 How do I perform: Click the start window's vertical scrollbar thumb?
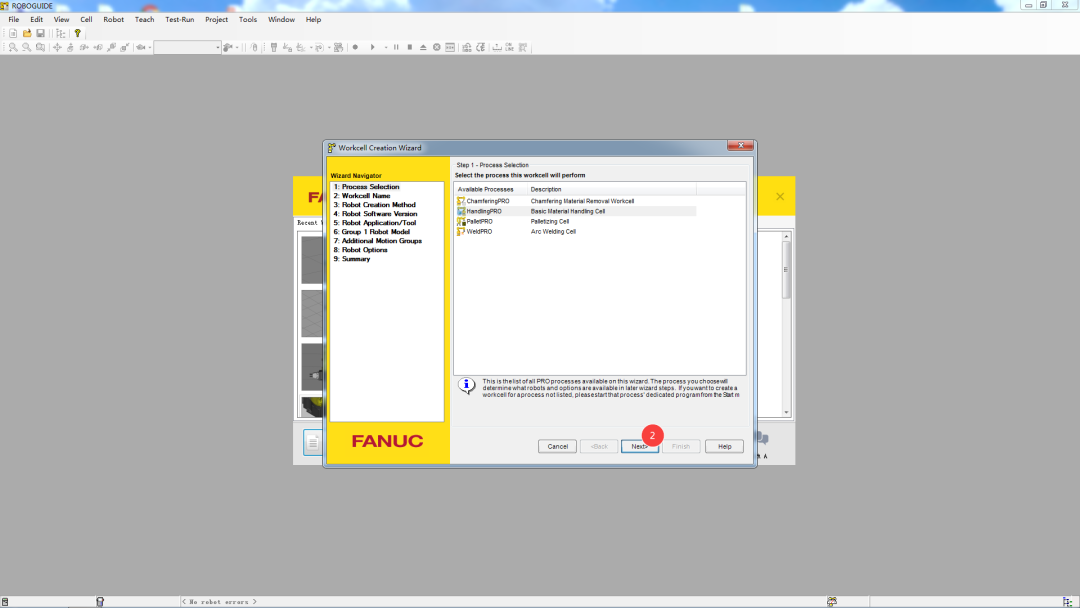click(786, 269)
